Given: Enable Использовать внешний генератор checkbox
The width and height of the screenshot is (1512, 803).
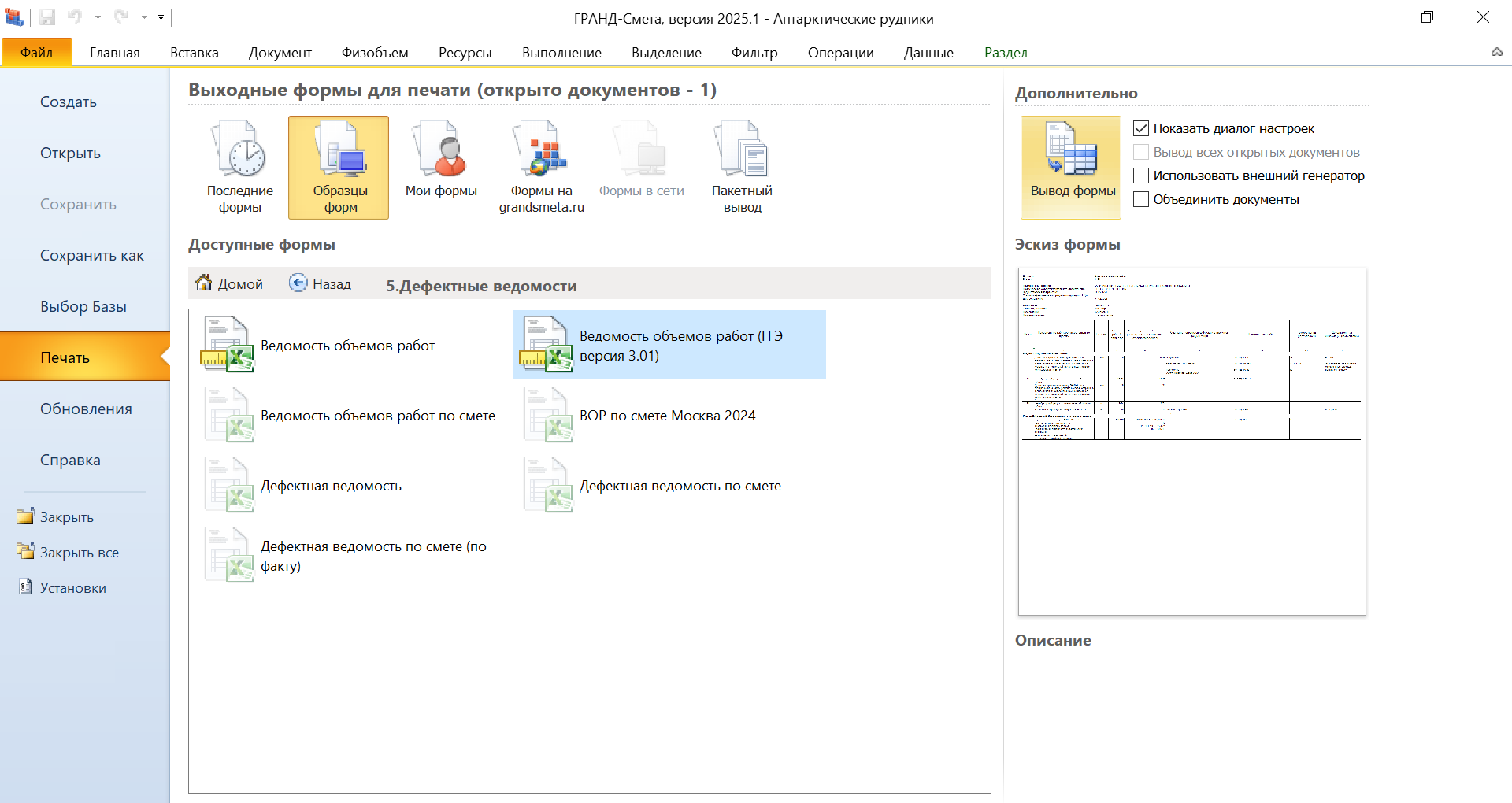Looking at the screenshot, I should coord(1141,176).
